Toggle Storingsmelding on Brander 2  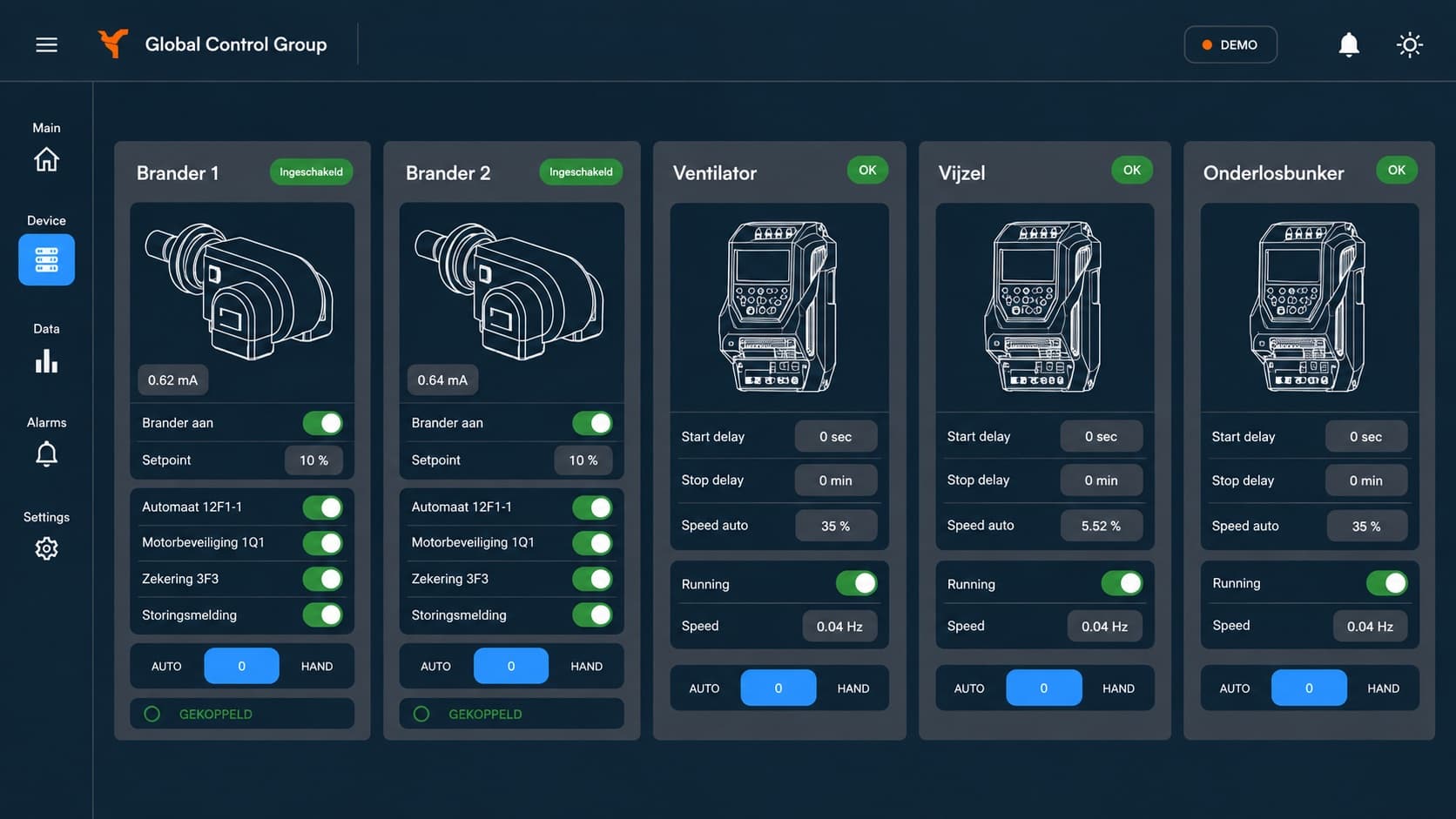point(592,615)
